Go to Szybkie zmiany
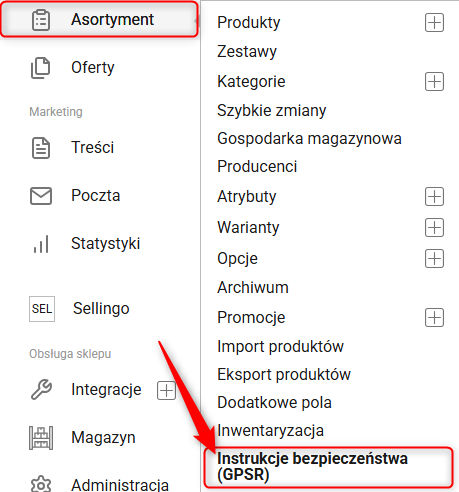 tap(272, 111)
